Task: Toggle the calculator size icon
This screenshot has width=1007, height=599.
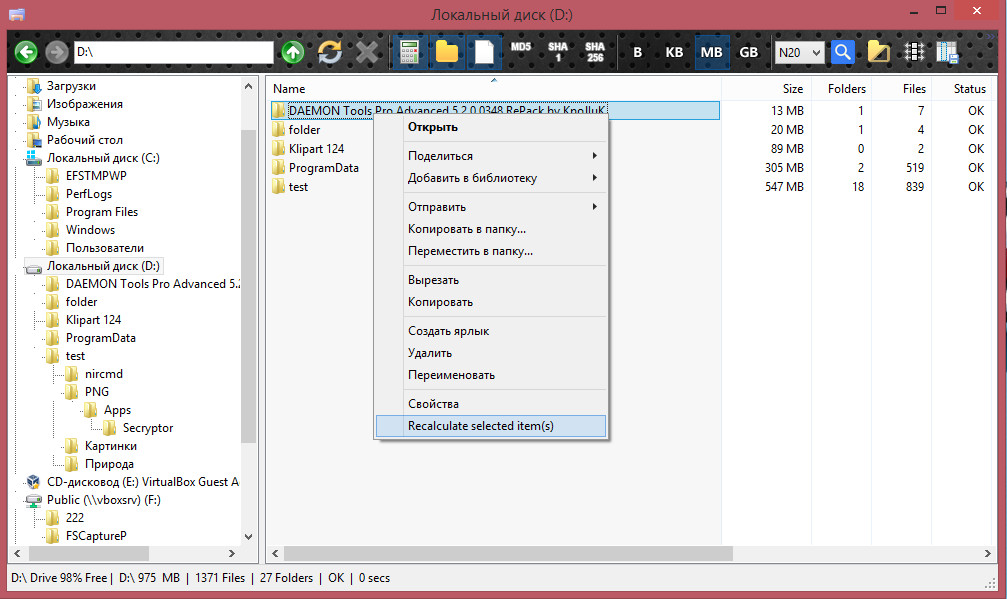Action: click(409, 52)
